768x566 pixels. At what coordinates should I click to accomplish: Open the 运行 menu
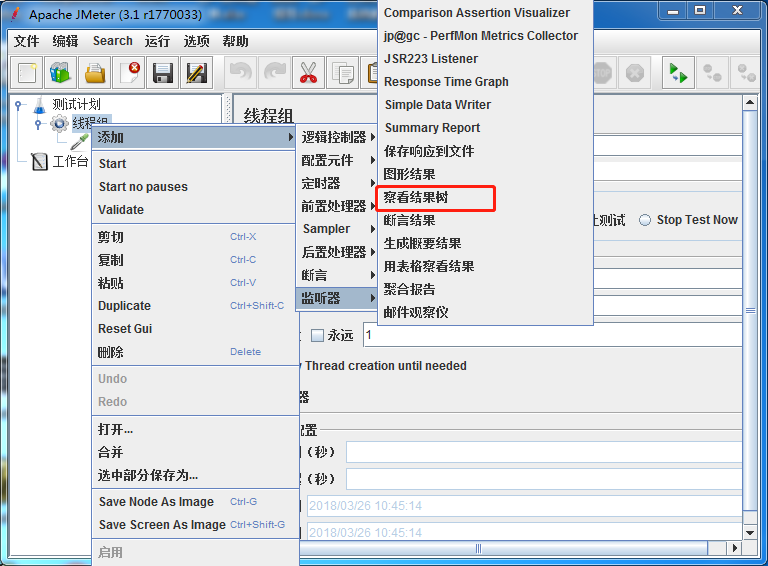click(x=157, y=41)
